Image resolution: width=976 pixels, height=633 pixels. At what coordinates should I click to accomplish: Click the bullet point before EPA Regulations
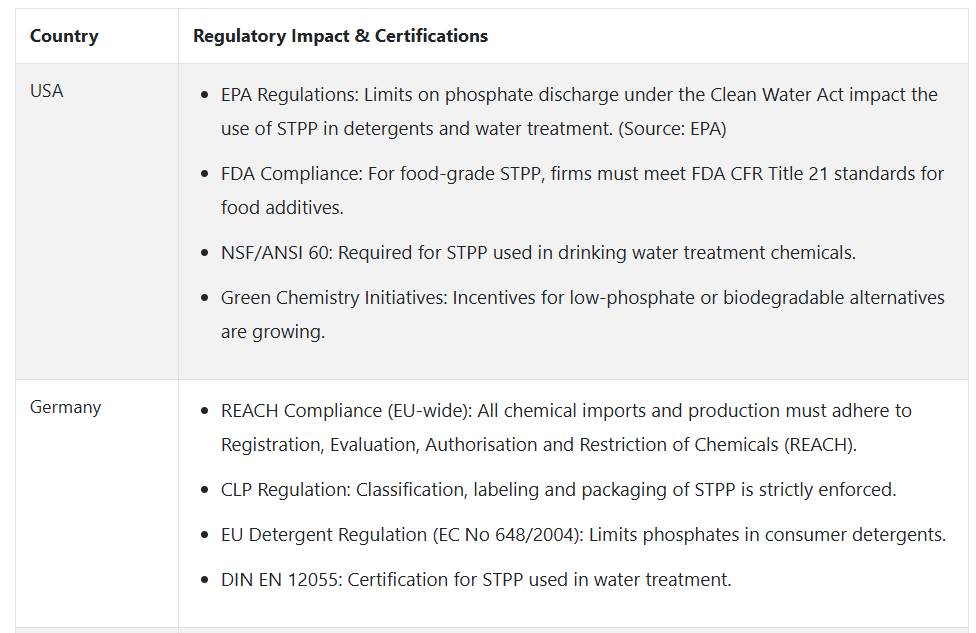205,95
